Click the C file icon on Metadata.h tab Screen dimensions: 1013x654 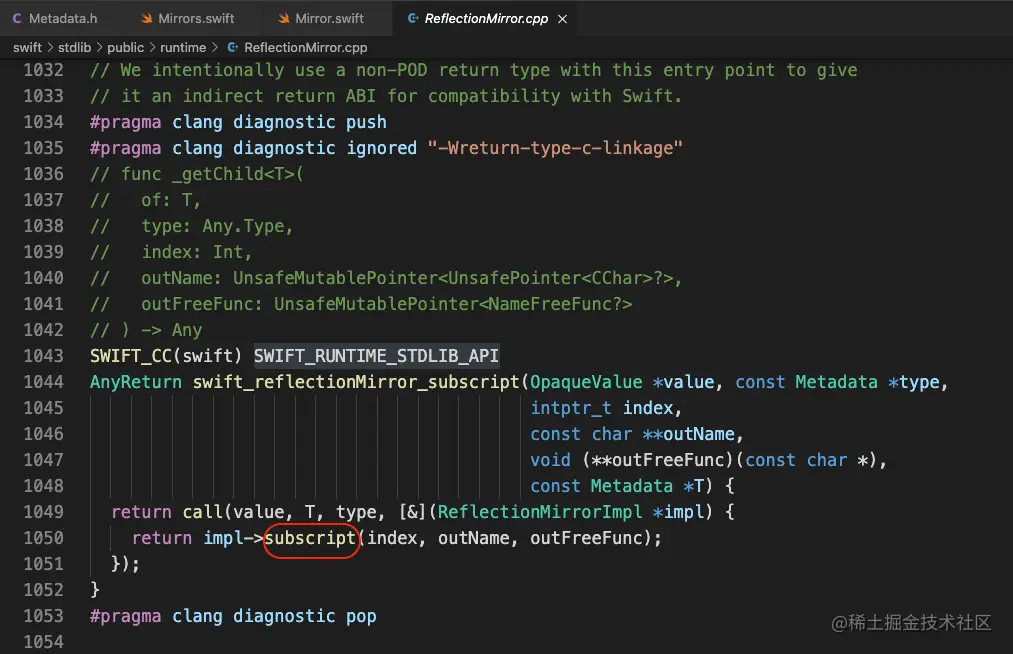pos(17,18)
